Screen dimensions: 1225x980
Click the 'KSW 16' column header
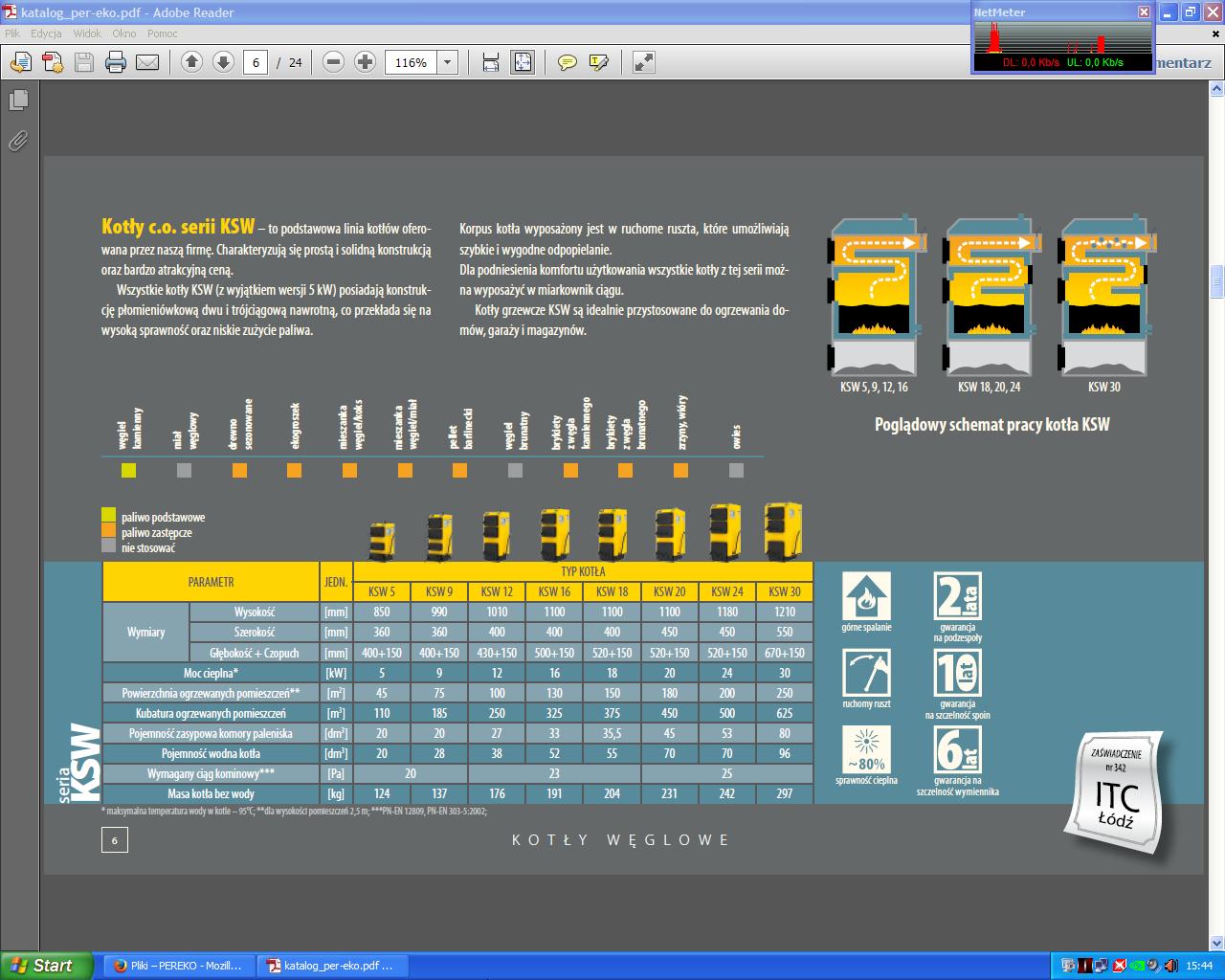(x=554, y=591)
